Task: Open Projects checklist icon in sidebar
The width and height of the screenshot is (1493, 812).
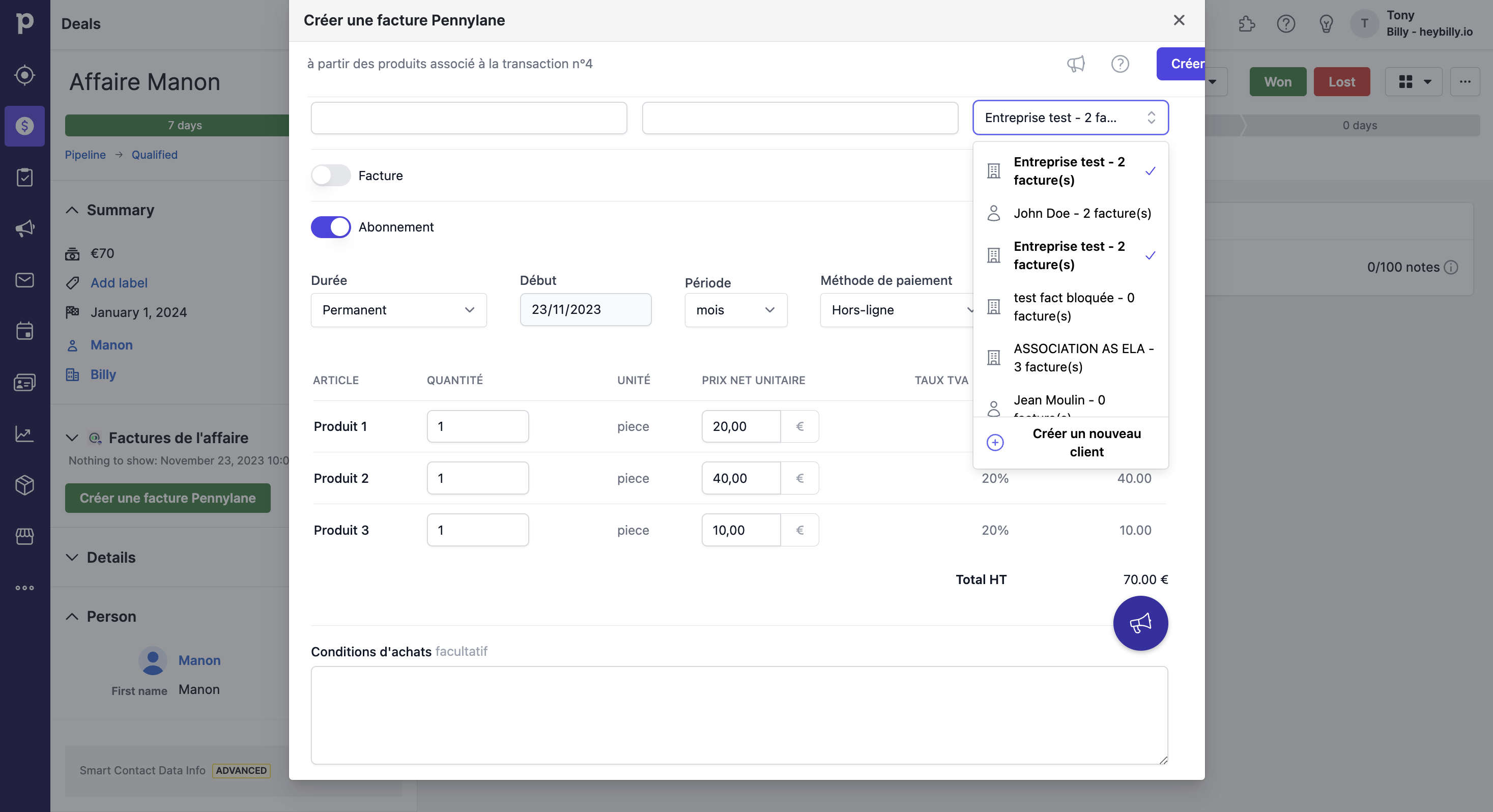Action: [24, 178]
